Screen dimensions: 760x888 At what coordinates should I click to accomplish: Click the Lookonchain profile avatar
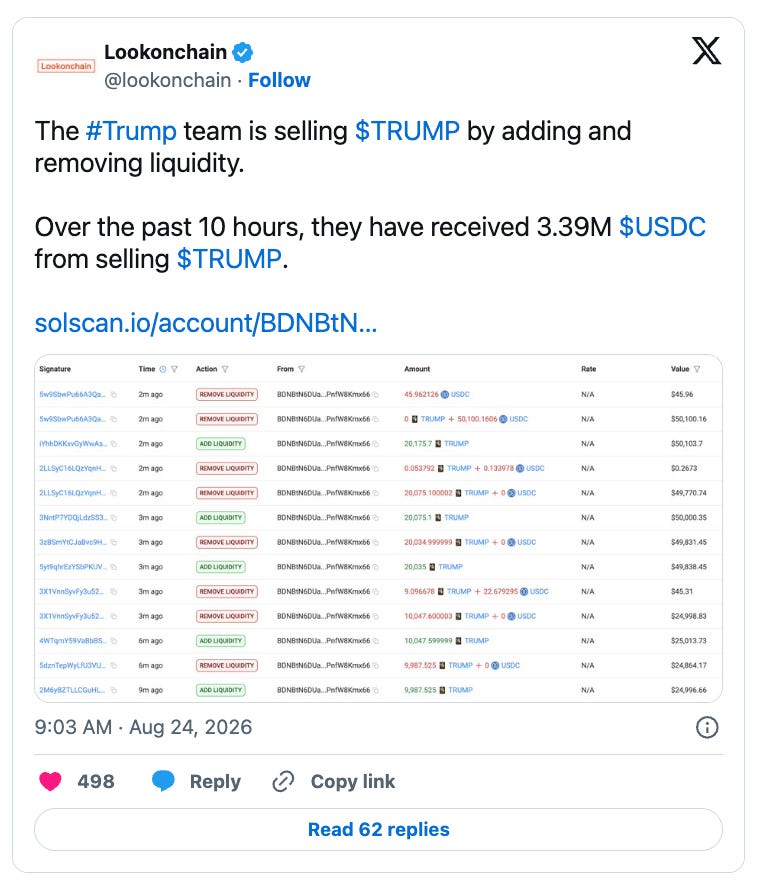pyautogui.click(x=66, y=66)
